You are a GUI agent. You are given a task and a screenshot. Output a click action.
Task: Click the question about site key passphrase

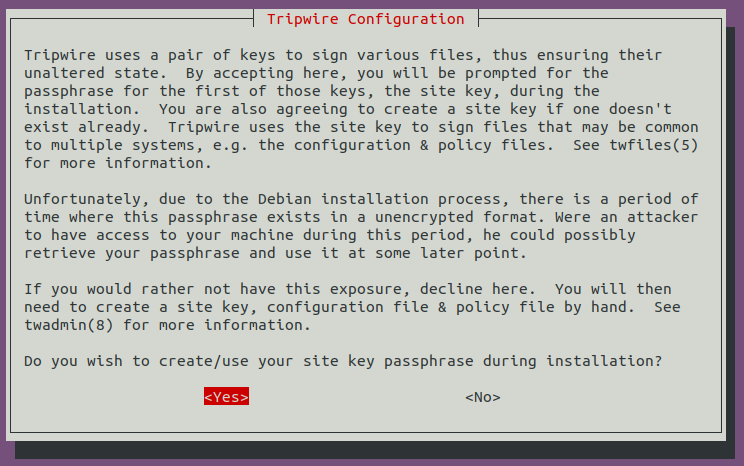tap(343, 361)
